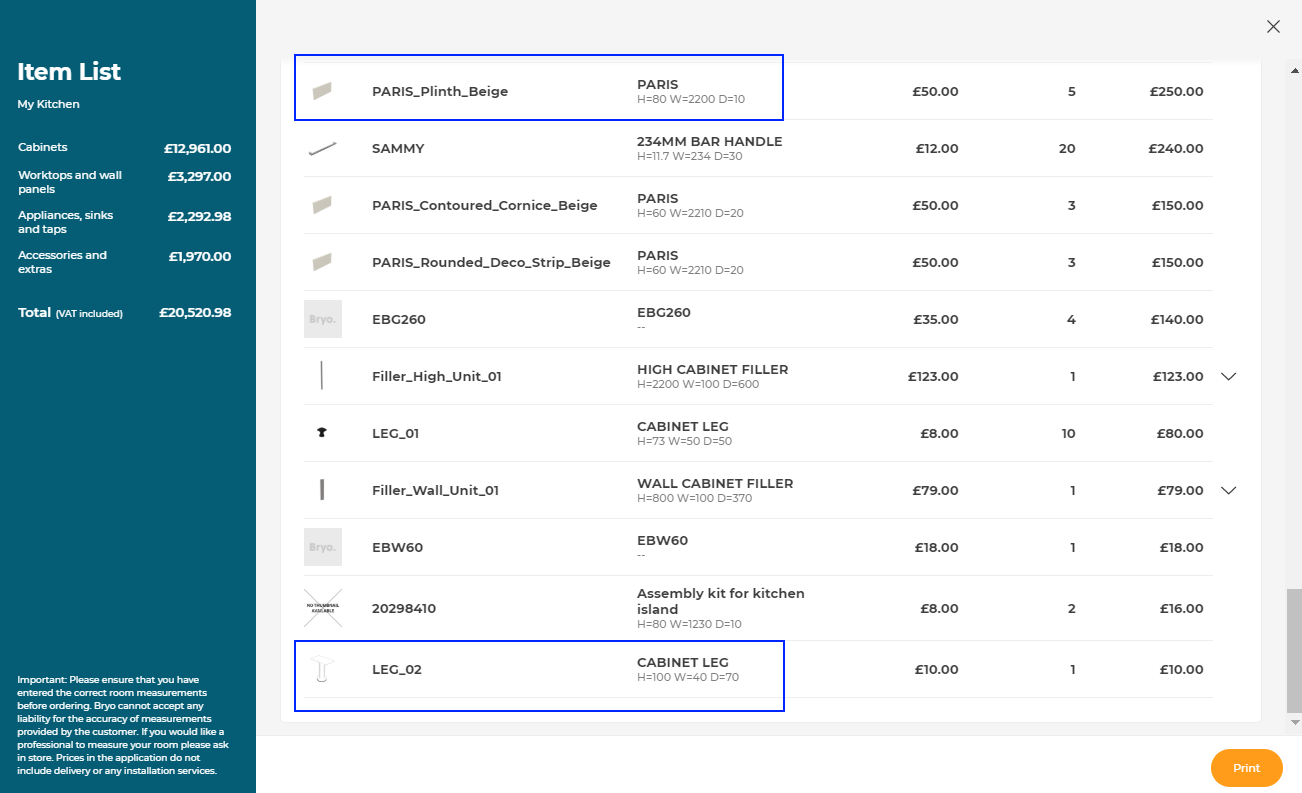The height and width of the screenshot is (793, 1302).
Task: Close the Item List dialog
Action: pos(1273,27)
